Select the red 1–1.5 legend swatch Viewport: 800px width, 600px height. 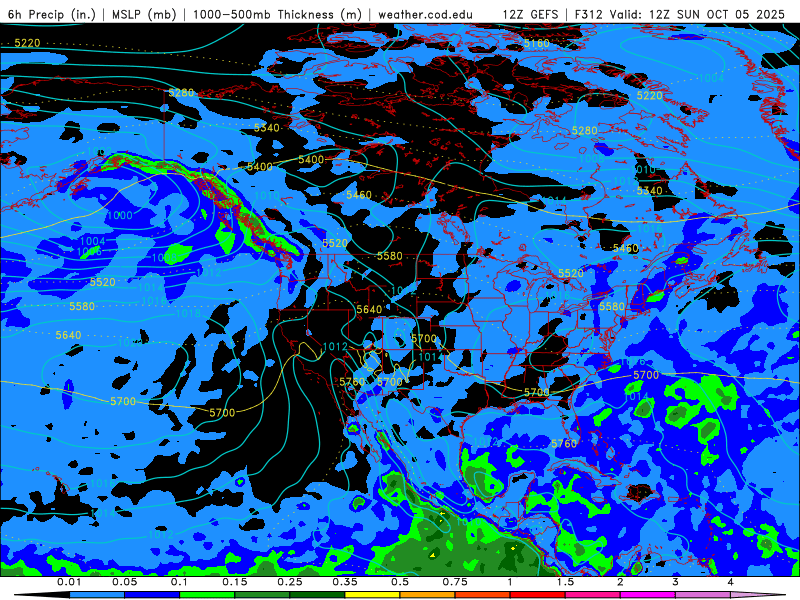coord(538,595)
